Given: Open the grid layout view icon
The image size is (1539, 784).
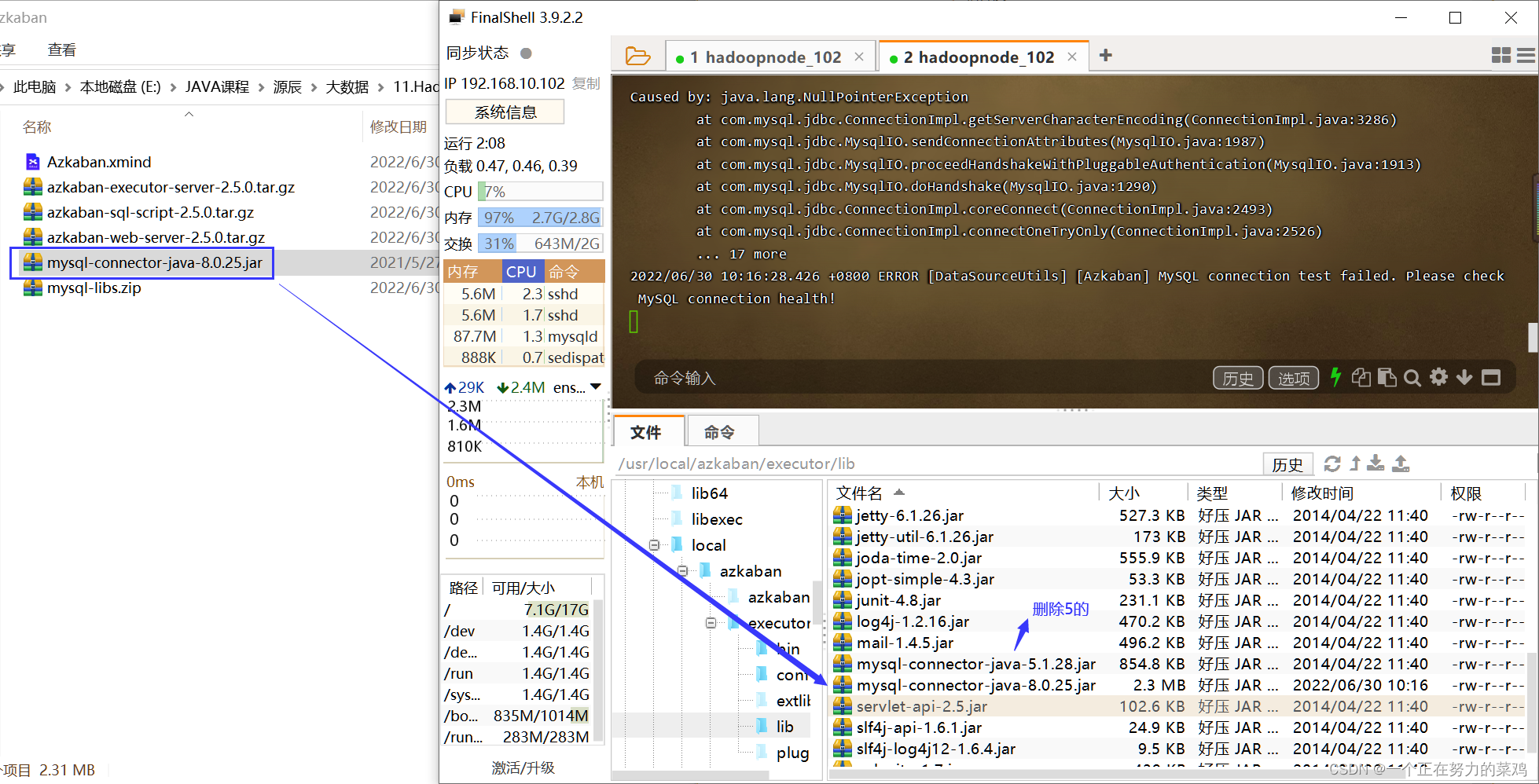Looking at the screenshot, I should (1500, 55).
